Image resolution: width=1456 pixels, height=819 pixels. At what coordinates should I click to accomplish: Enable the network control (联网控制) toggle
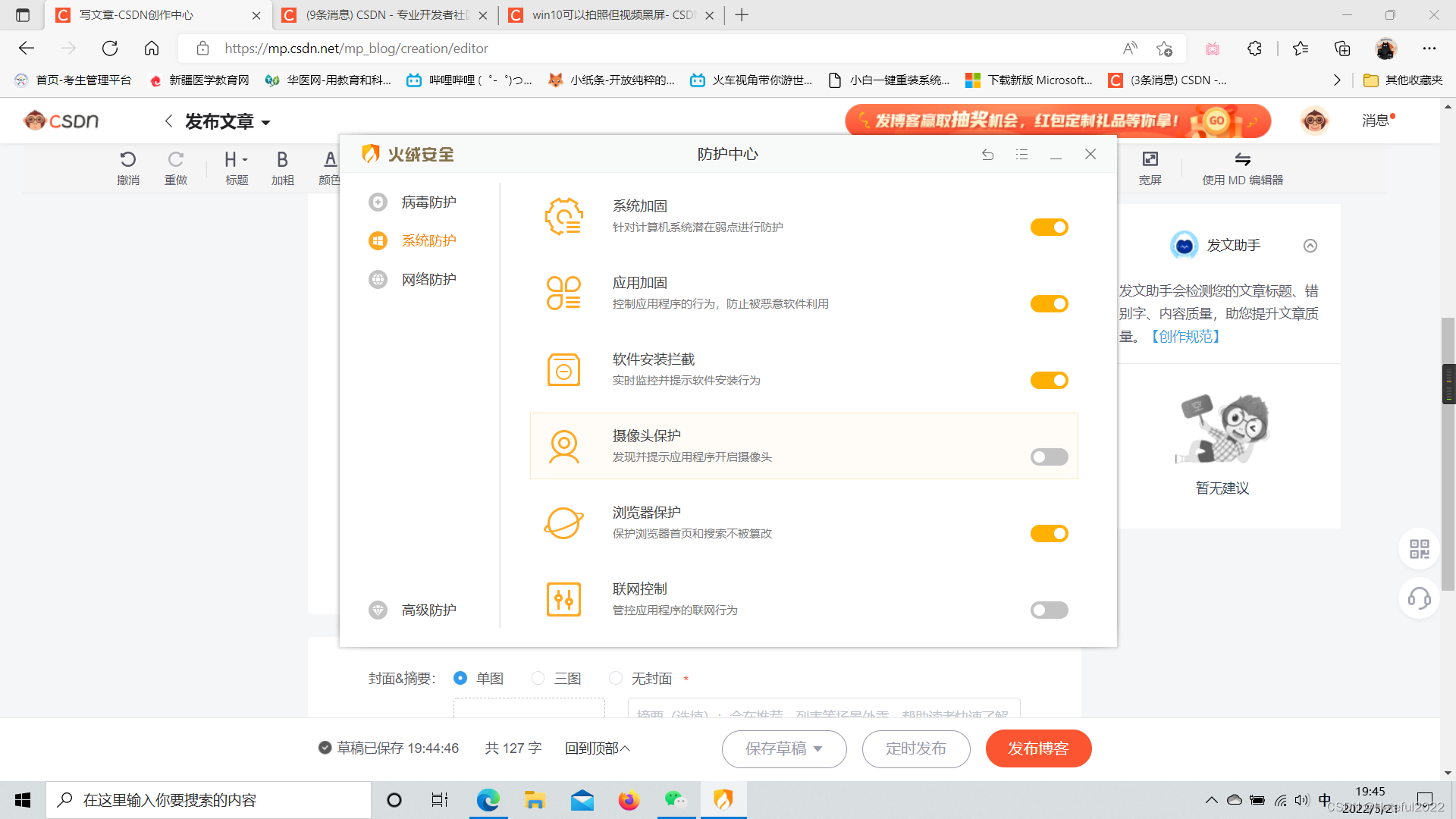coord(1049,610)
